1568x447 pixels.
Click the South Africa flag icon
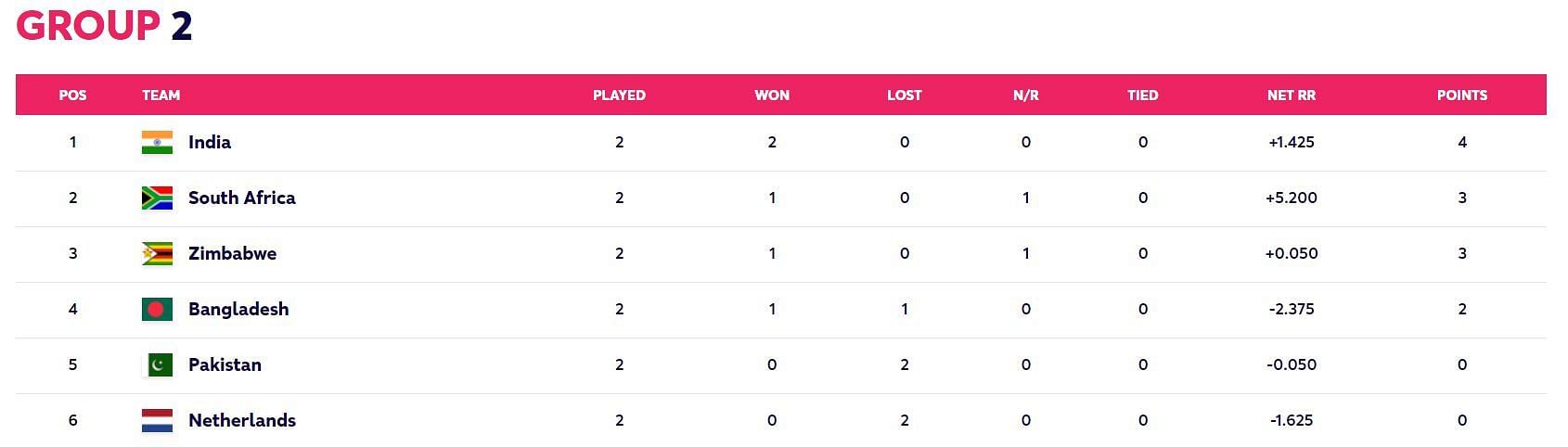click(157, 198)
